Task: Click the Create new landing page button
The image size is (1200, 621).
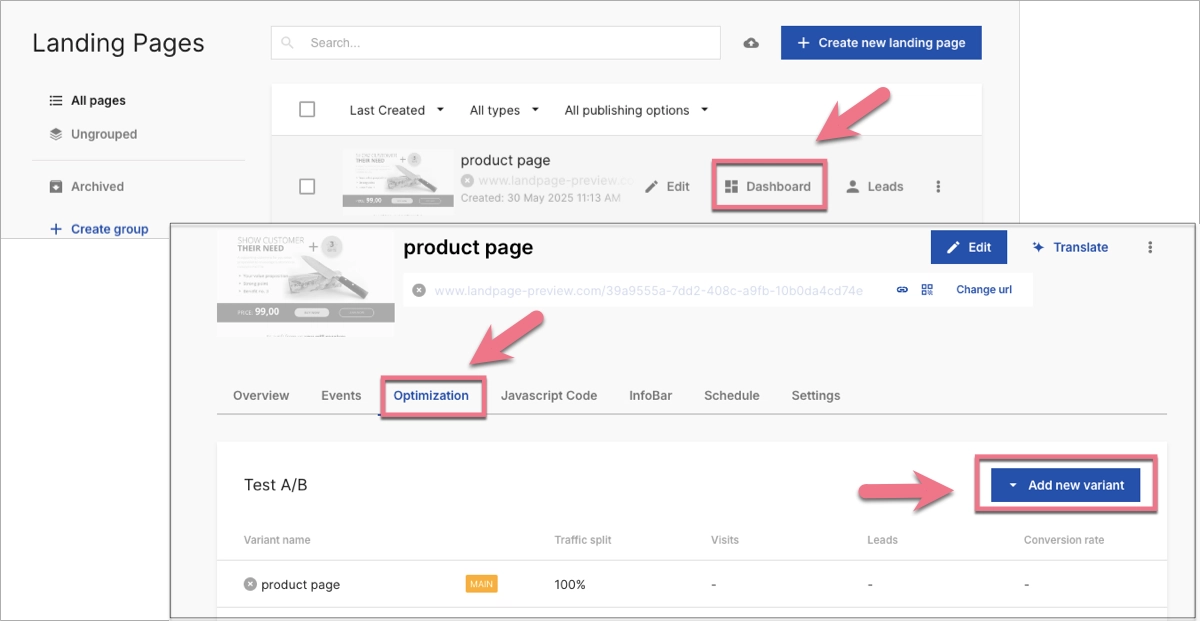Action: click(x=880, y=42)
